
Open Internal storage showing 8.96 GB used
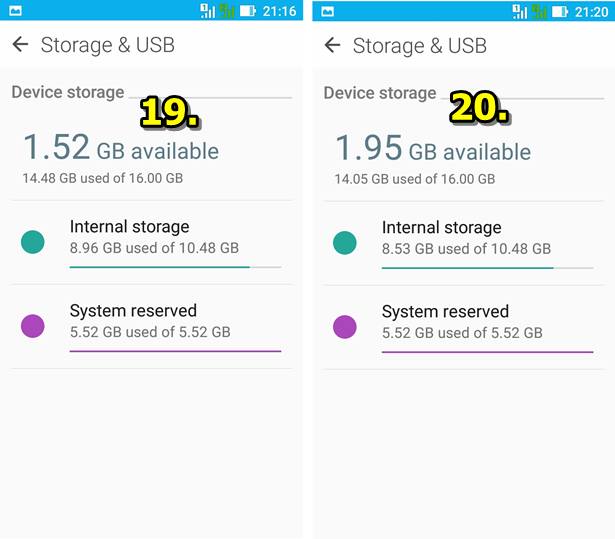[151, 242]
